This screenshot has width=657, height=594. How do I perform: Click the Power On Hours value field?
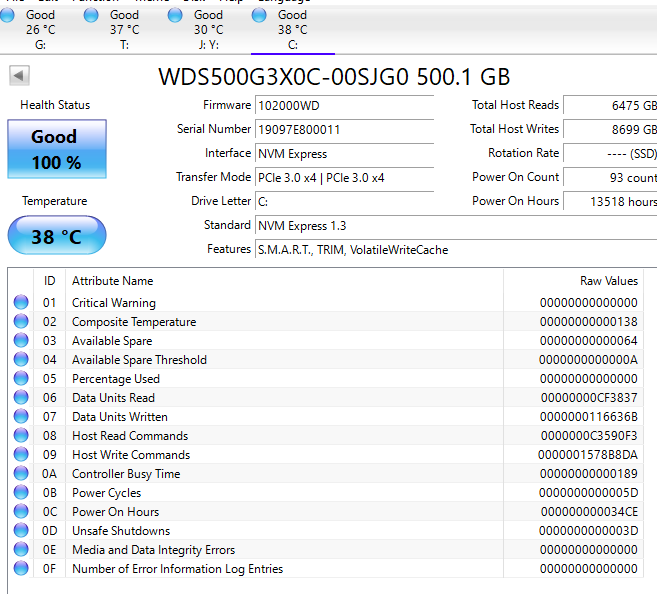click(x=610, y=201)
